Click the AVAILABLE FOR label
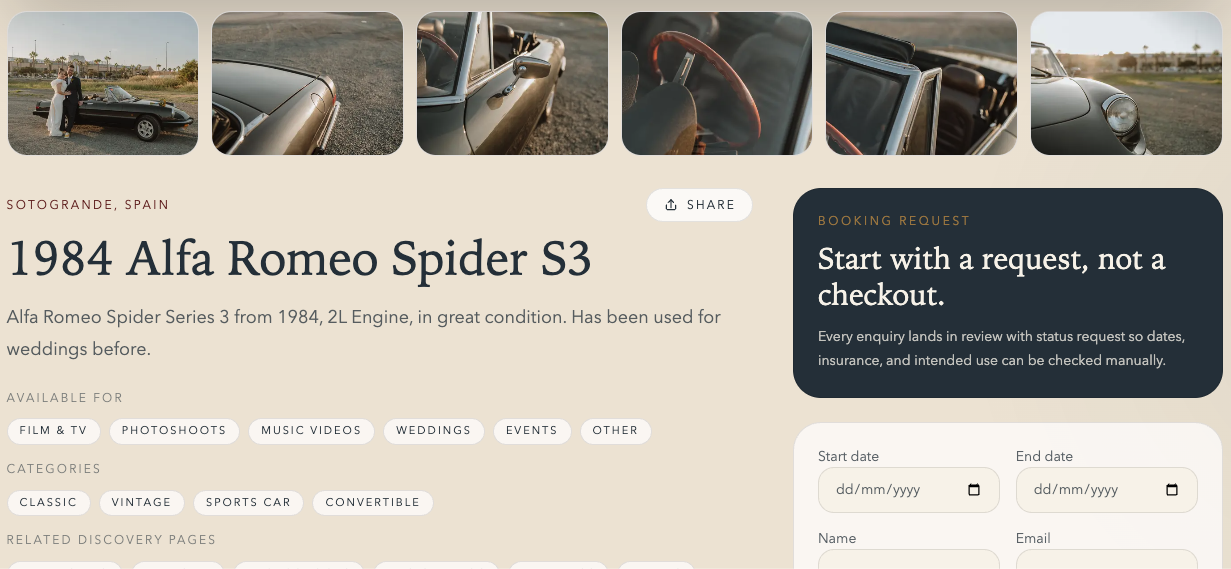1231x569 pixels. point(65,398)
